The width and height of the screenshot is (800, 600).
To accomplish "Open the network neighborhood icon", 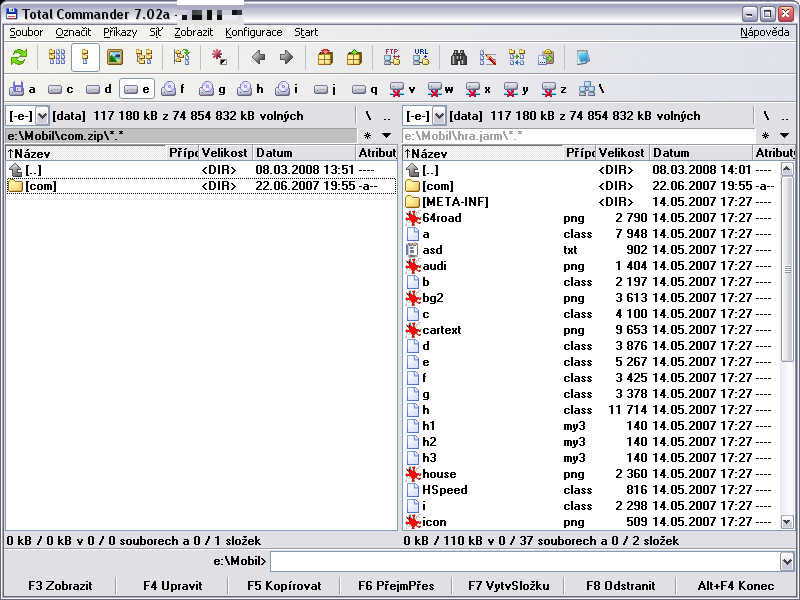I will click(x=591, y=89).
